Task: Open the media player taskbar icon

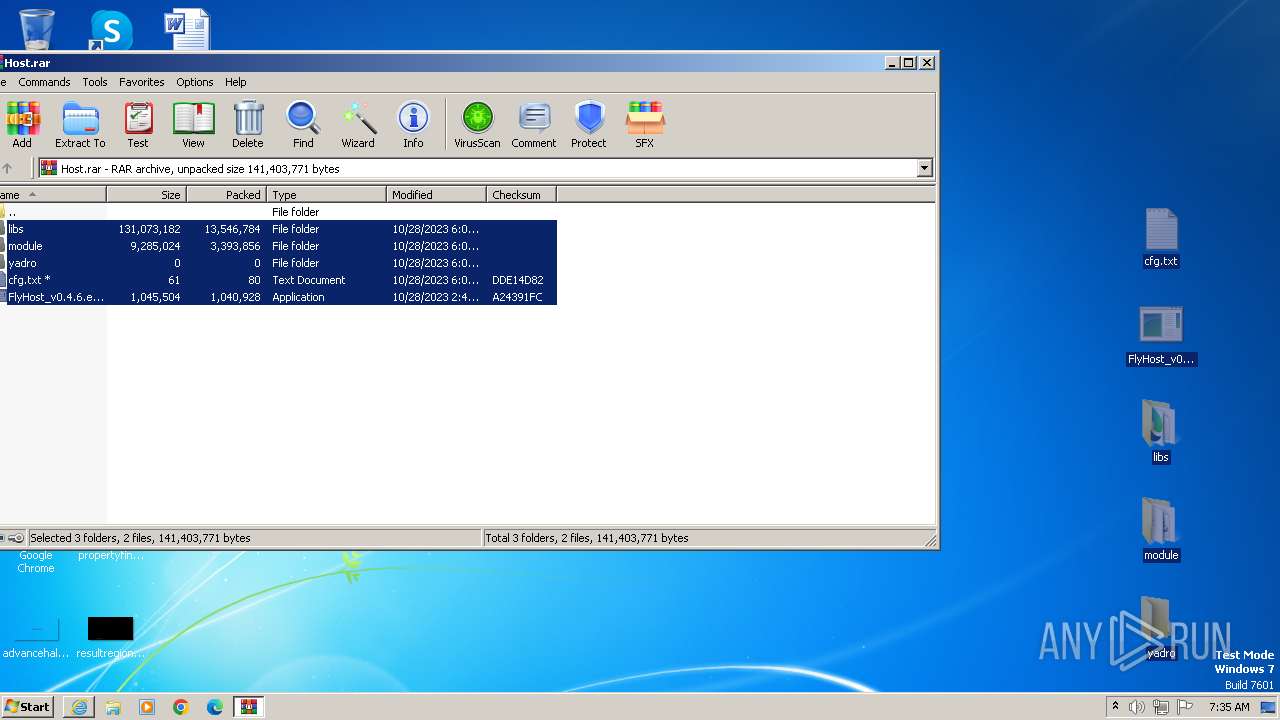Action: click(147, 707)
